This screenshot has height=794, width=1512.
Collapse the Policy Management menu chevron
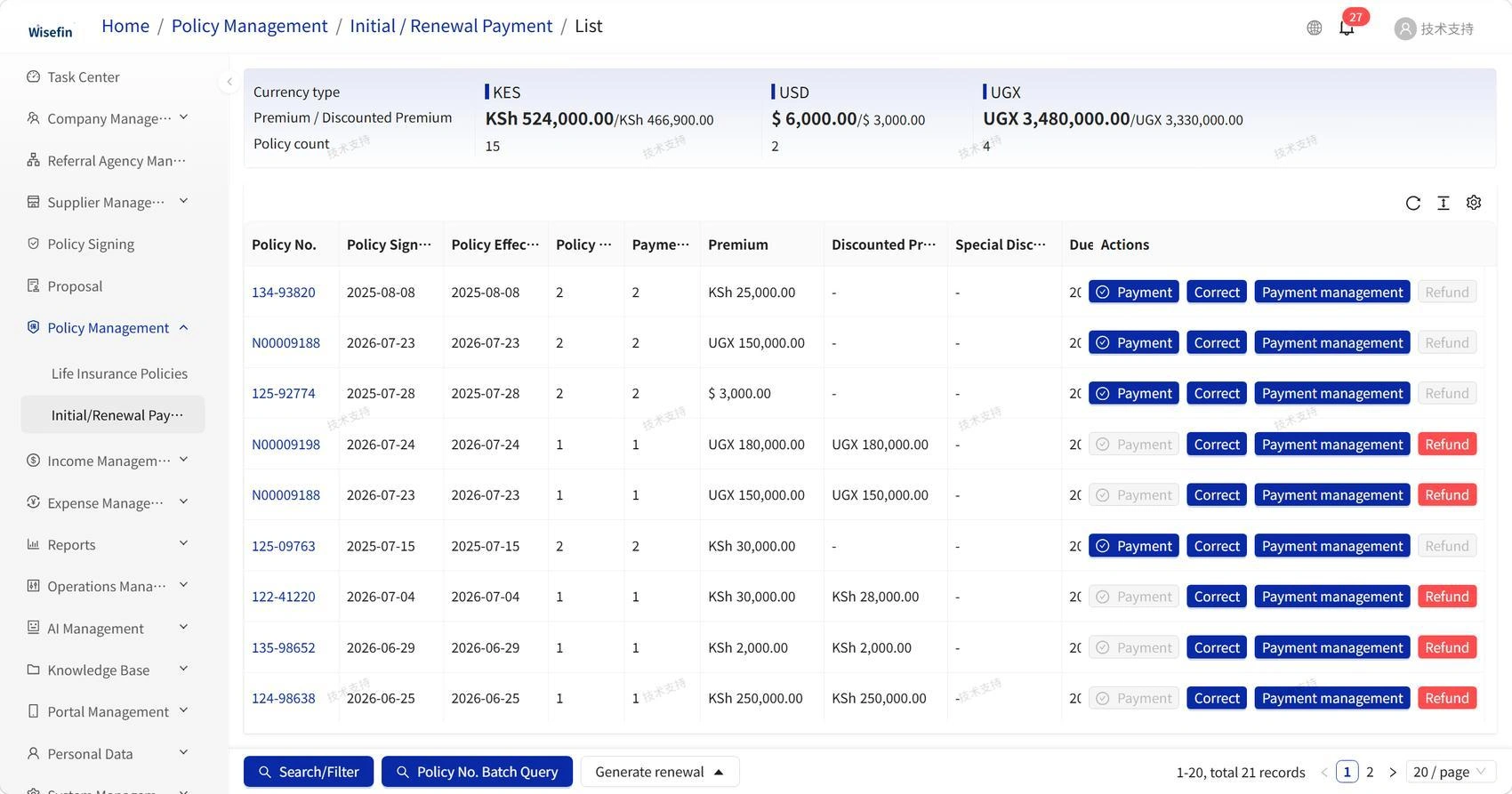[183, 327]
